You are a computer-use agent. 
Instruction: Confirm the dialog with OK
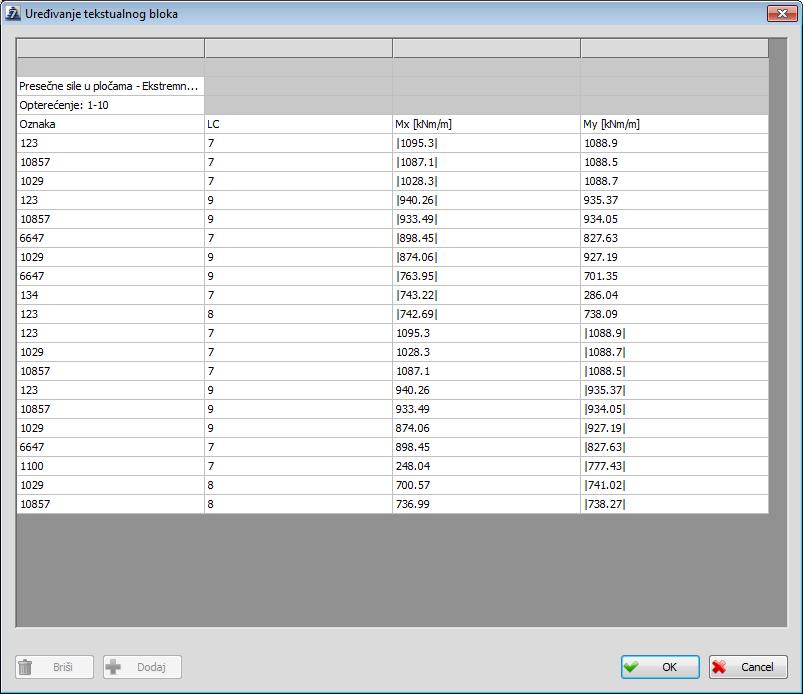pyautogui.click(x=660, y=667)
